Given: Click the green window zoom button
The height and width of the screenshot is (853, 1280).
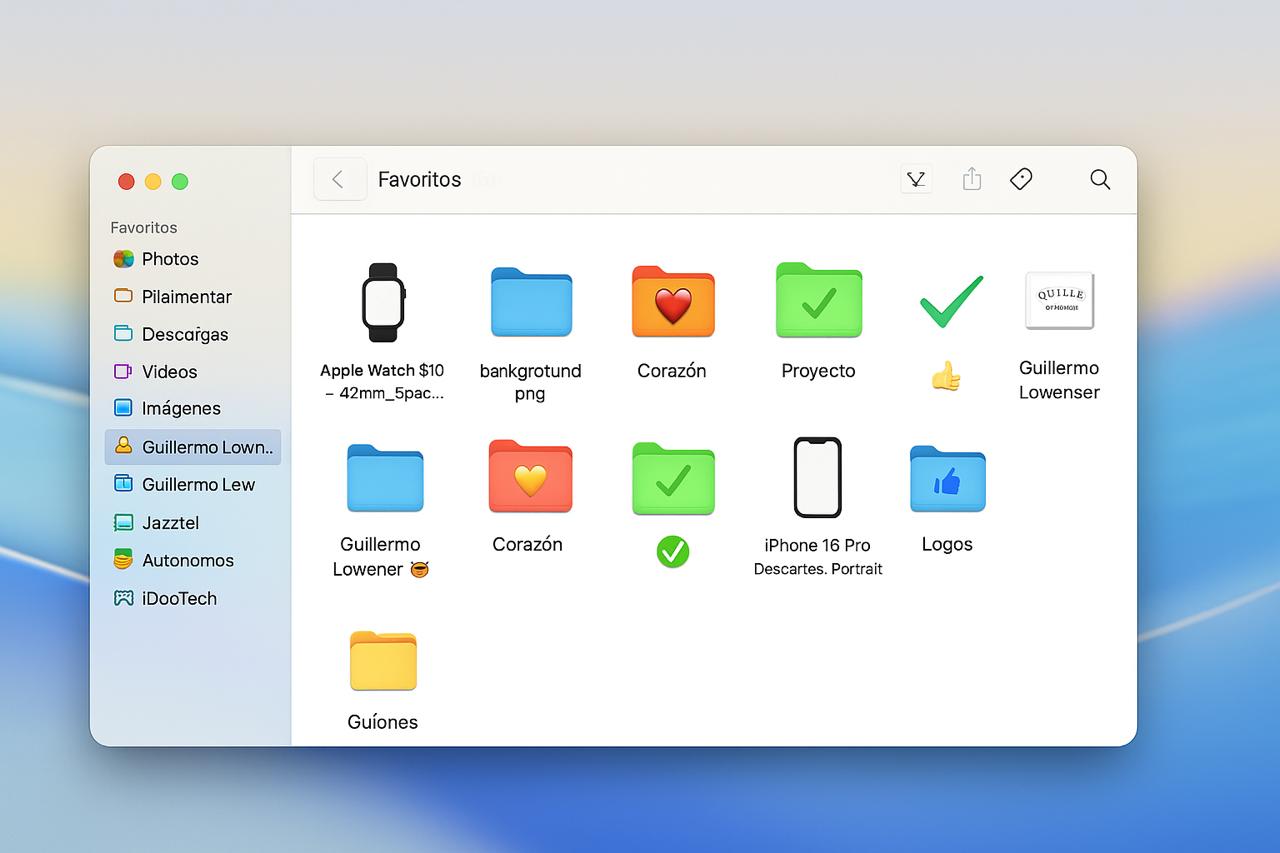Looking at the screenshot, I should (180, 181).
